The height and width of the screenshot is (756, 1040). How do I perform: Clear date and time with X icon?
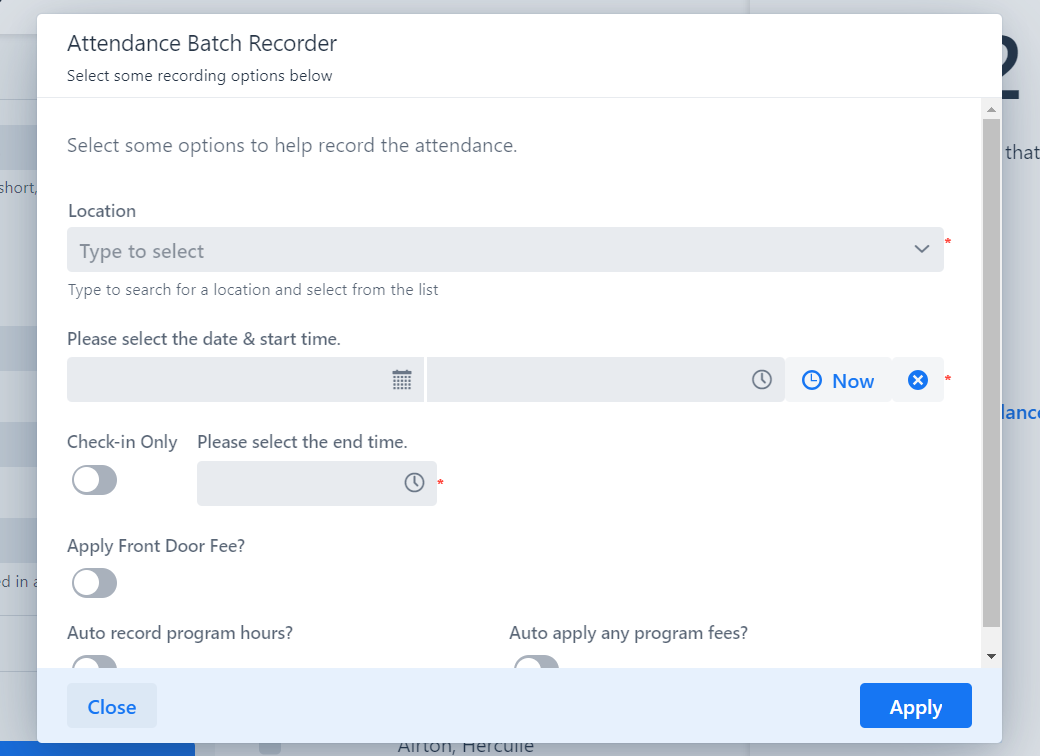click(x=917, y=380)
